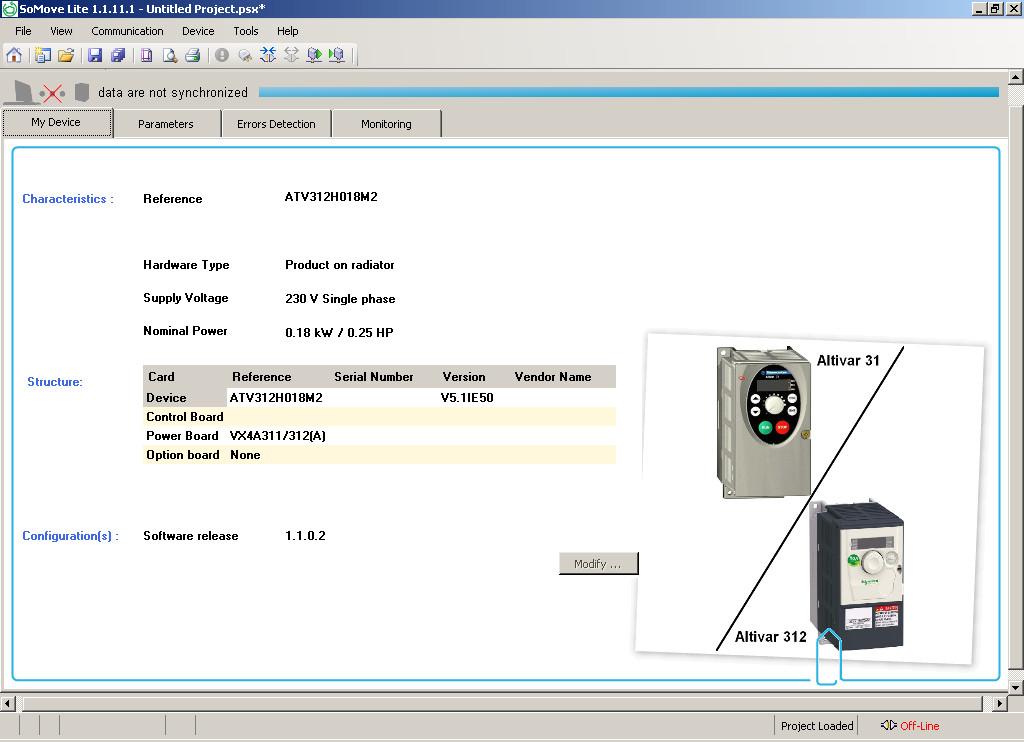
Task: Create a new project from toolbar
Action: coord(42,55)
